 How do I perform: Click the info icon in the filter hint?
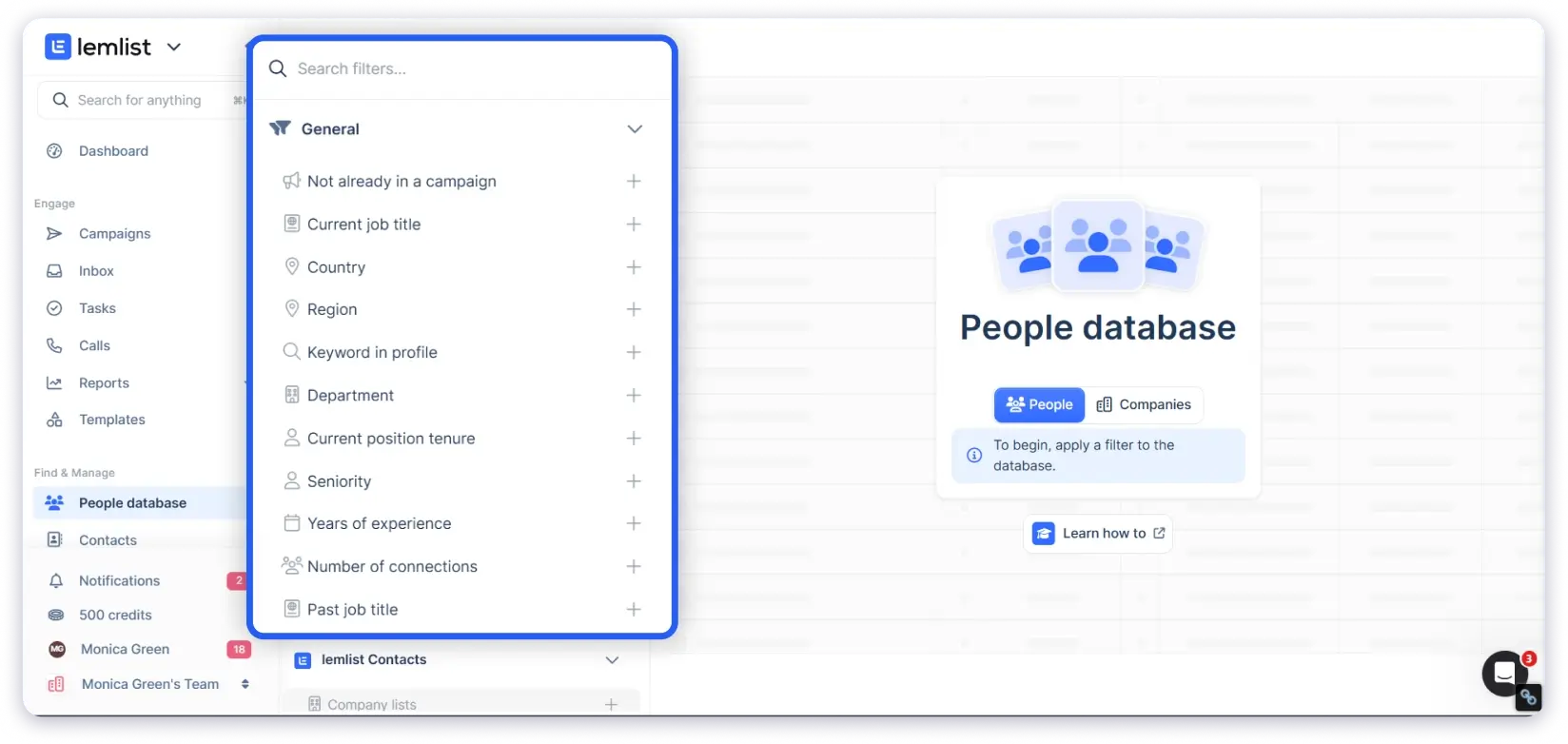974,455
